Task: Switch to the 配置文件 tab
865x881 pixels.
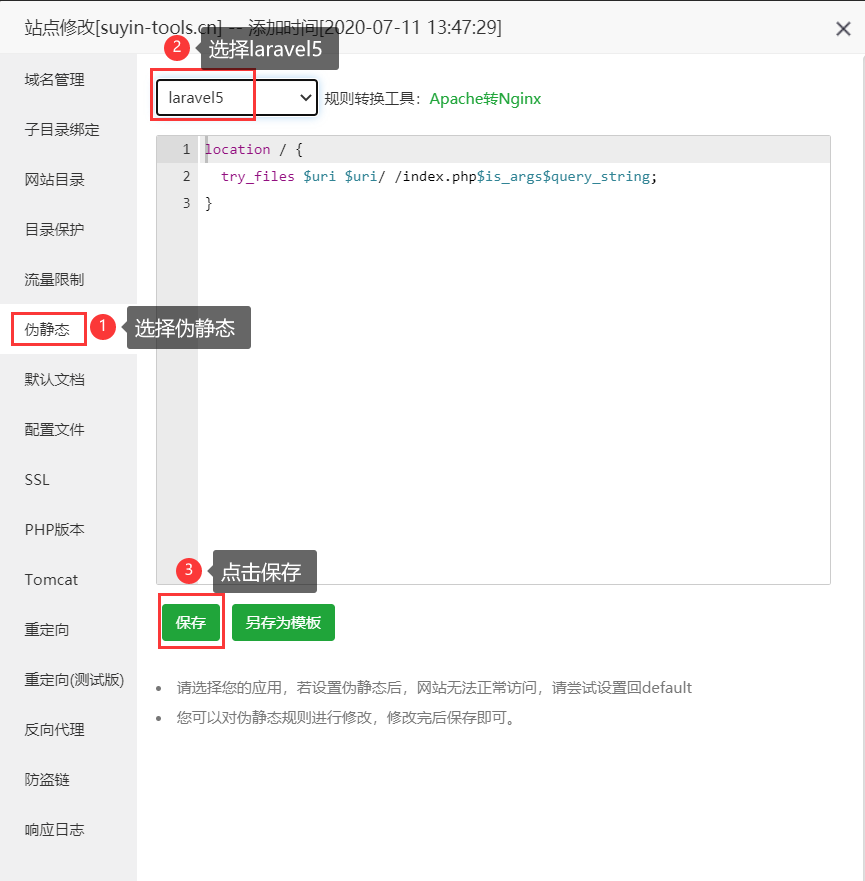Action: [x=55, y=430]
